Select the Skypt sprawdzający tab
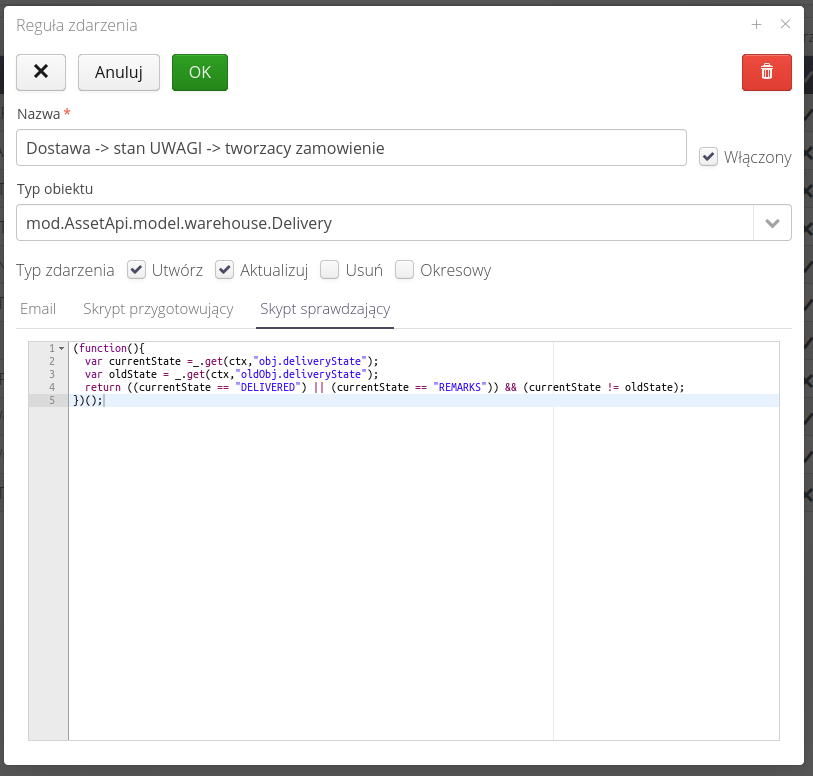 click(x=325, y=309)
